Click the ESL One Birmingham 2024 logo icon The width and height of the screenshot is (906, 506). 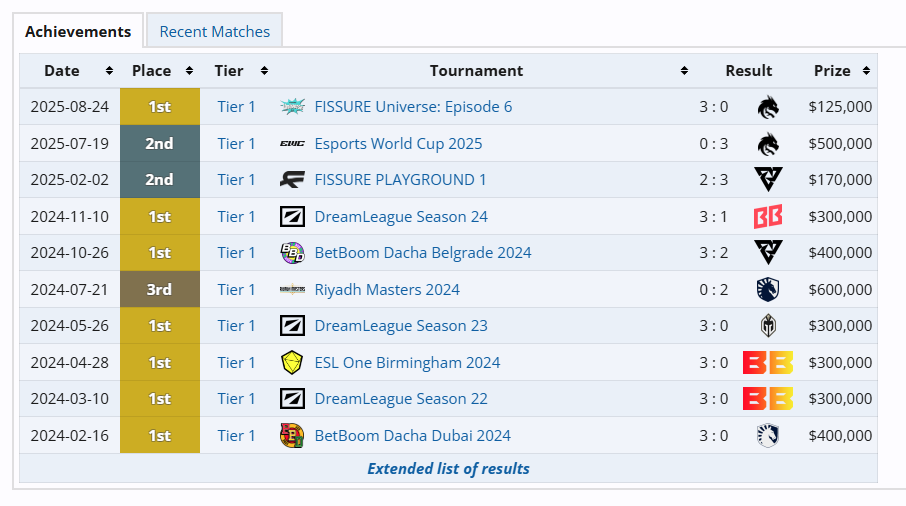[292, 363]
